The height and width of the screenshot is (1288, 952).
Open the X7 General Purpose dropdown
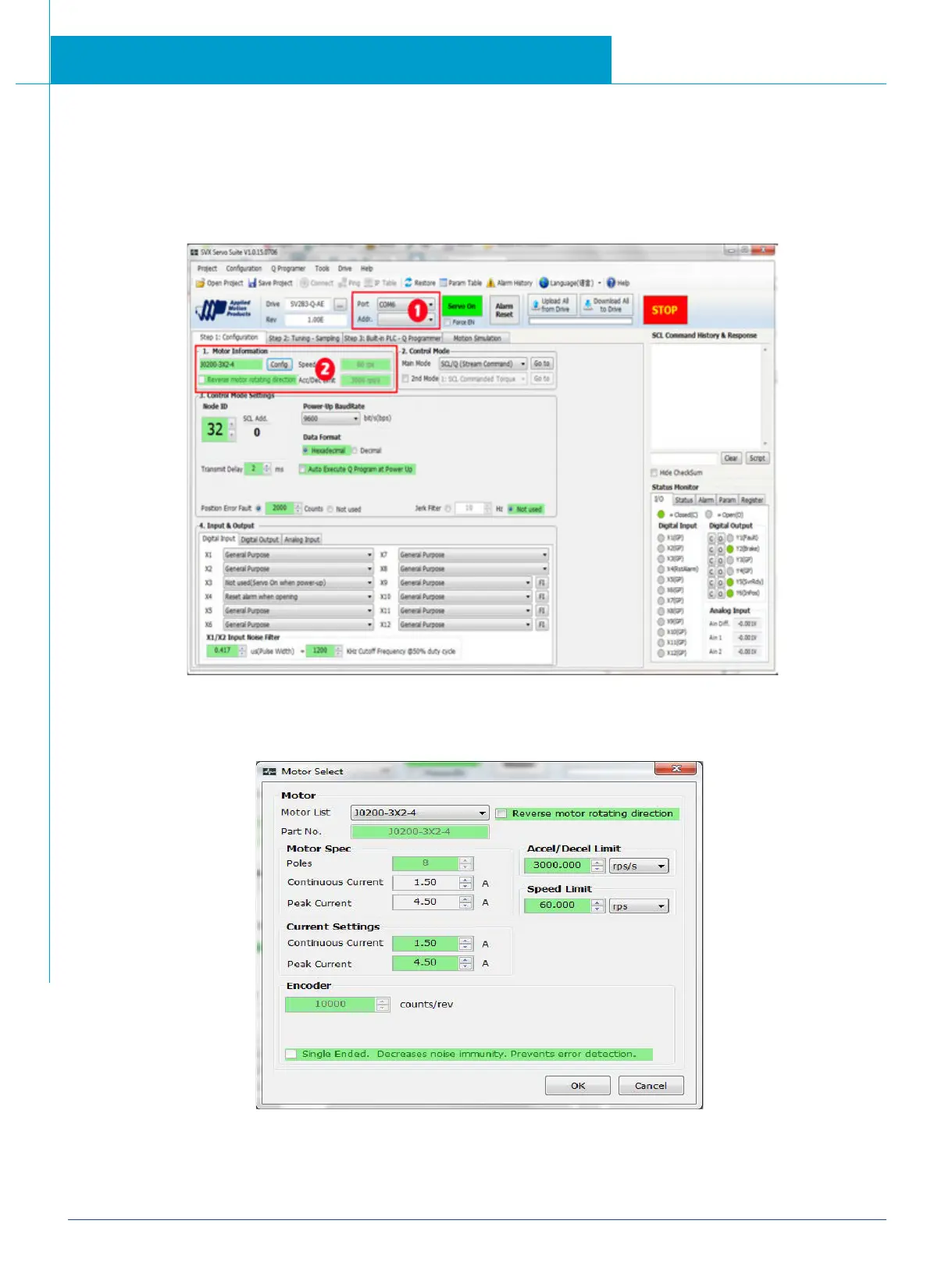[x=473, y=555]
